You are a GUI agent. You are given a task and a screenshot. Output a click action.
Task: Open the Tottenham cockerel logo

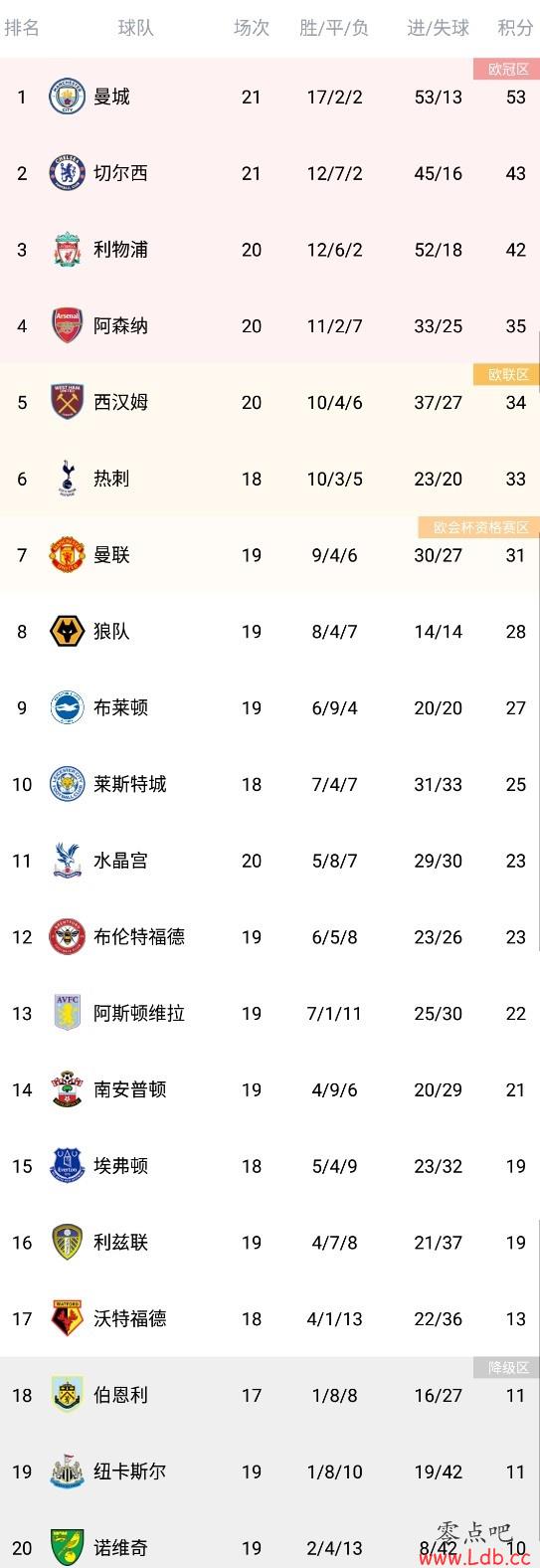tap(68, 479)
